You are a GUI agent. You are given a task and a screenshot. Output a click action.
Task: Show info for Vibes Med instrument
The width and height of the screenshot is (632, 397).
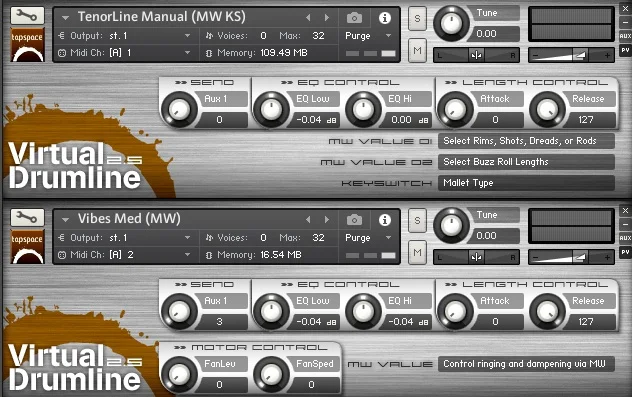coord(385,220)
